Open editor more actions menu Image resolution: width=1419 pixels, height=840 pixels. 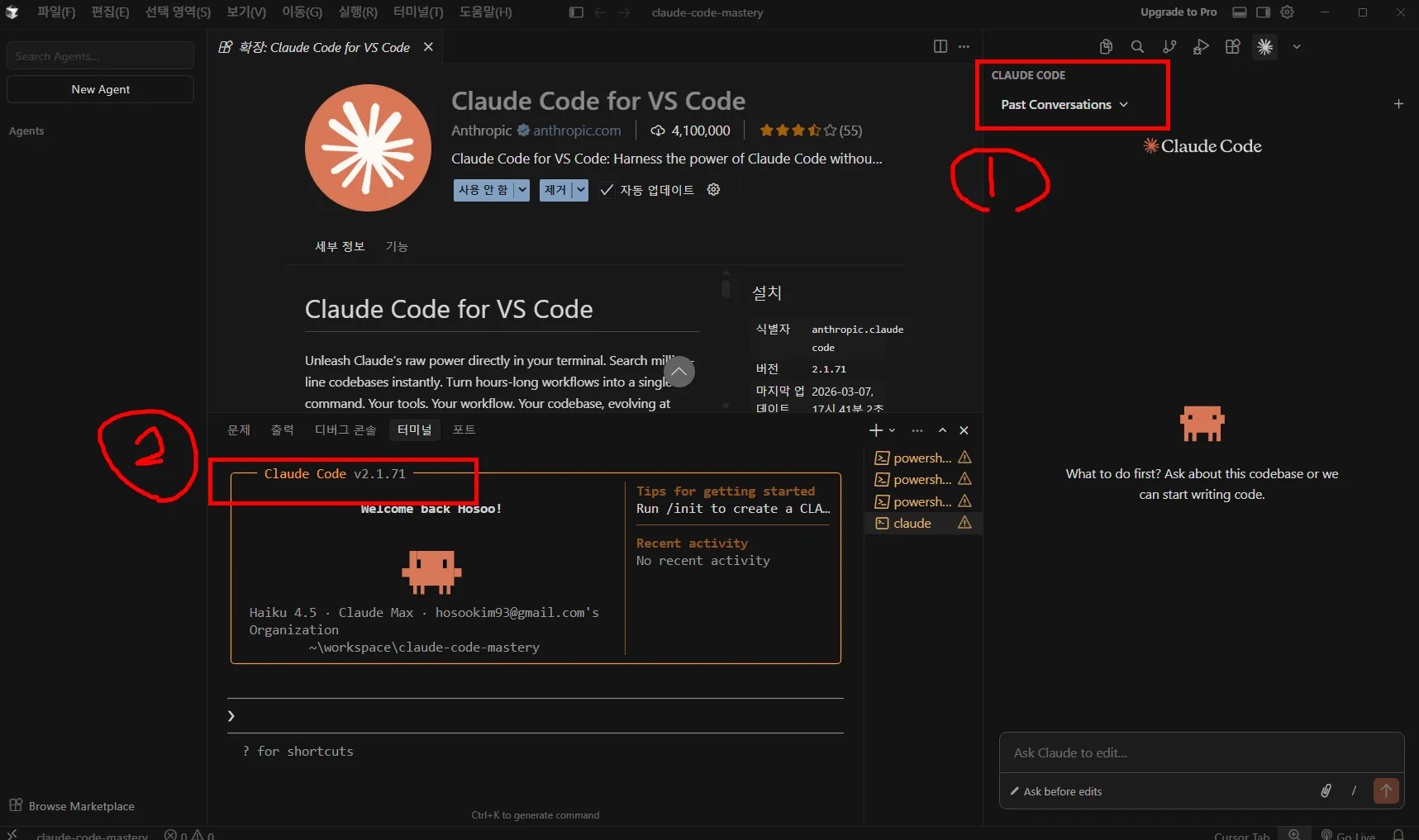[964, 46]
